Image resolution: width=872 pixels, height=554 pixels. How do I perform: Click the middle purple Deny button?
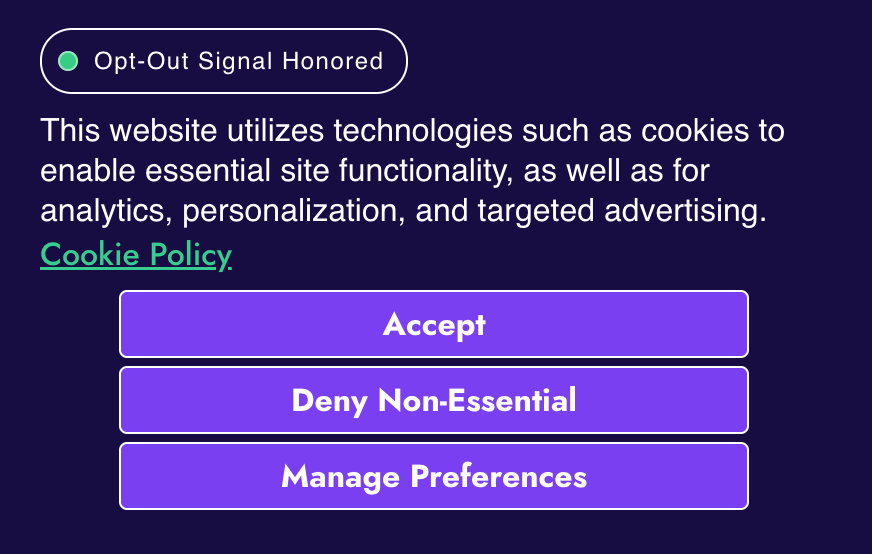pos(434,400)
